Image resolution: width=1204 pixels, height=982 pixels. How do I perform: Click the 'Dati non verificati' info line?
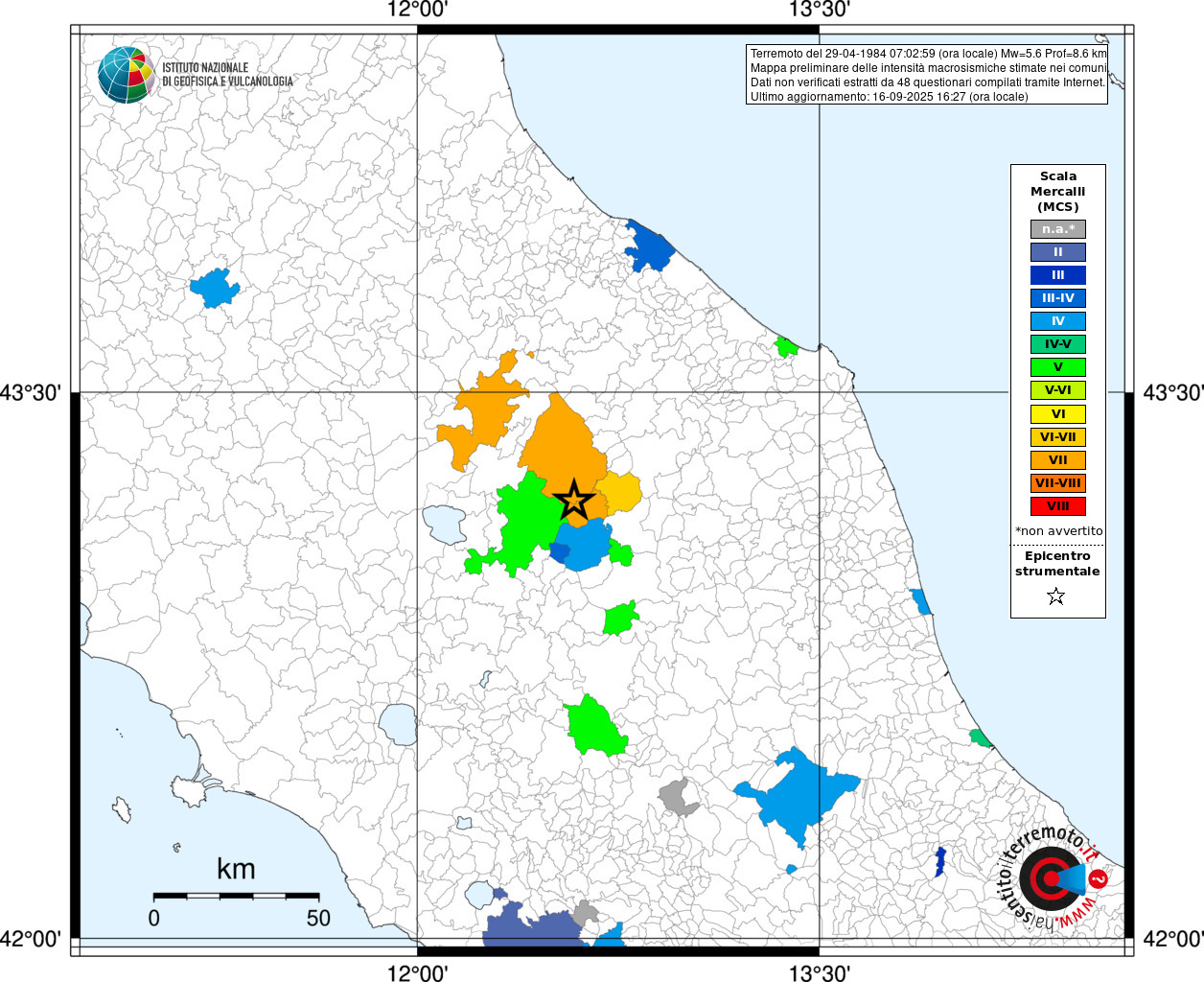(927, 82)
